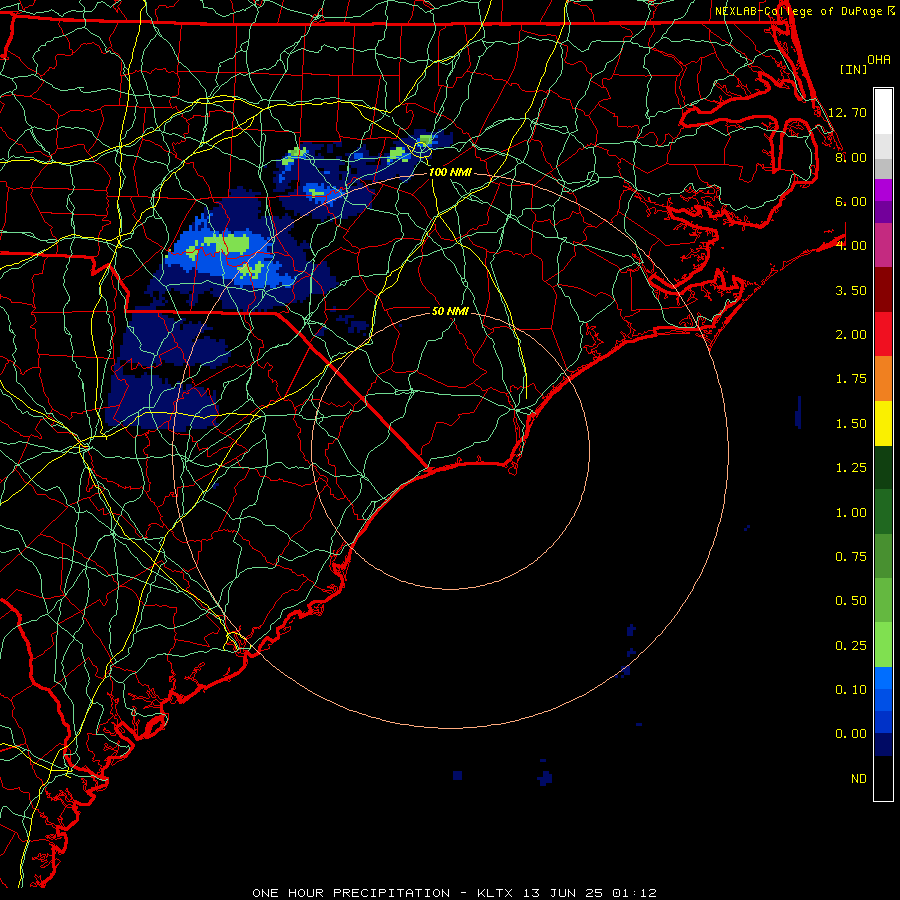Click the "1.00" legend value
This screenshot has height=900, width=900.
click(x=851, y=513)
